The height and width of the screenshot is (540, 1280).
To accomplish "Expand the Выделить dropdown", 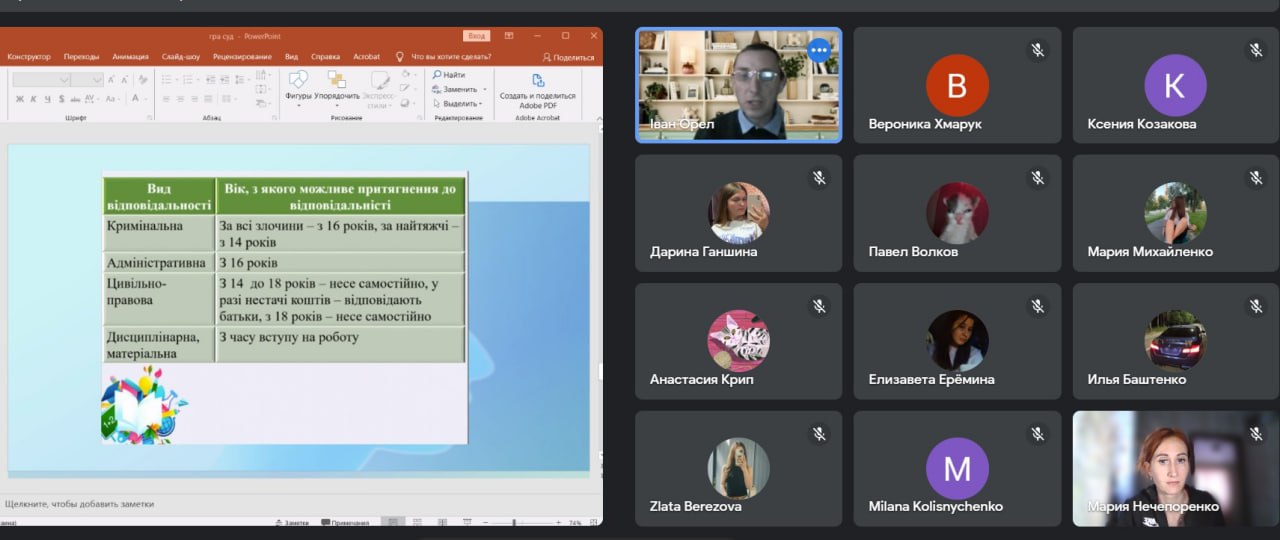I will pyautogui.click(x=481, y=104).
